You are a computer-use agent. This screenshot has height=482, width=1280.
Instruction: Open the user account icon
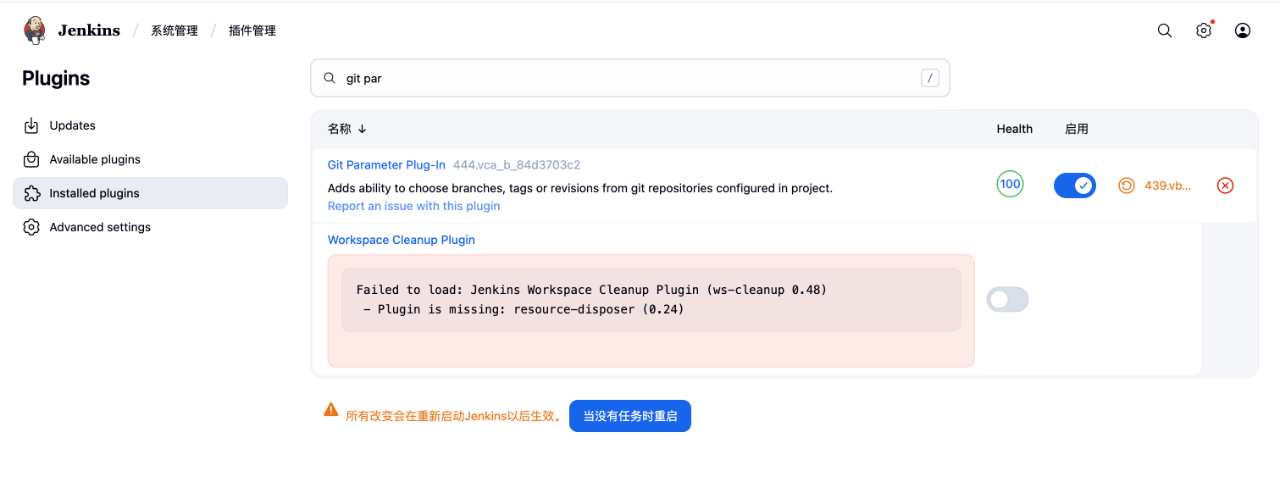pos(1243,31)
